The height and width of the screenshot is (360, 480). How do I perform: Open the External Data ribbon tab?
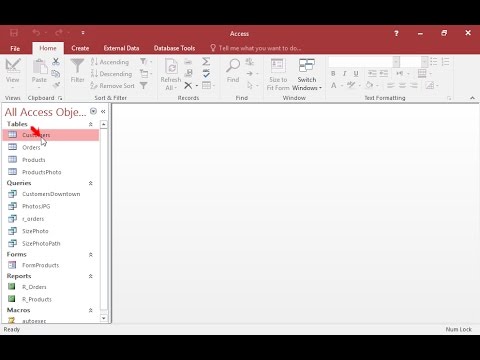tap(121, 48)
